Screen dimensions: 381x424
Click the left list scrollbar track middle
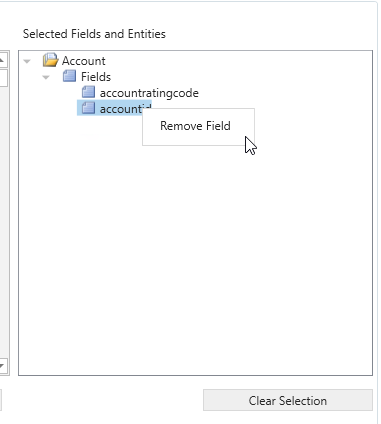tap(3, 222)
